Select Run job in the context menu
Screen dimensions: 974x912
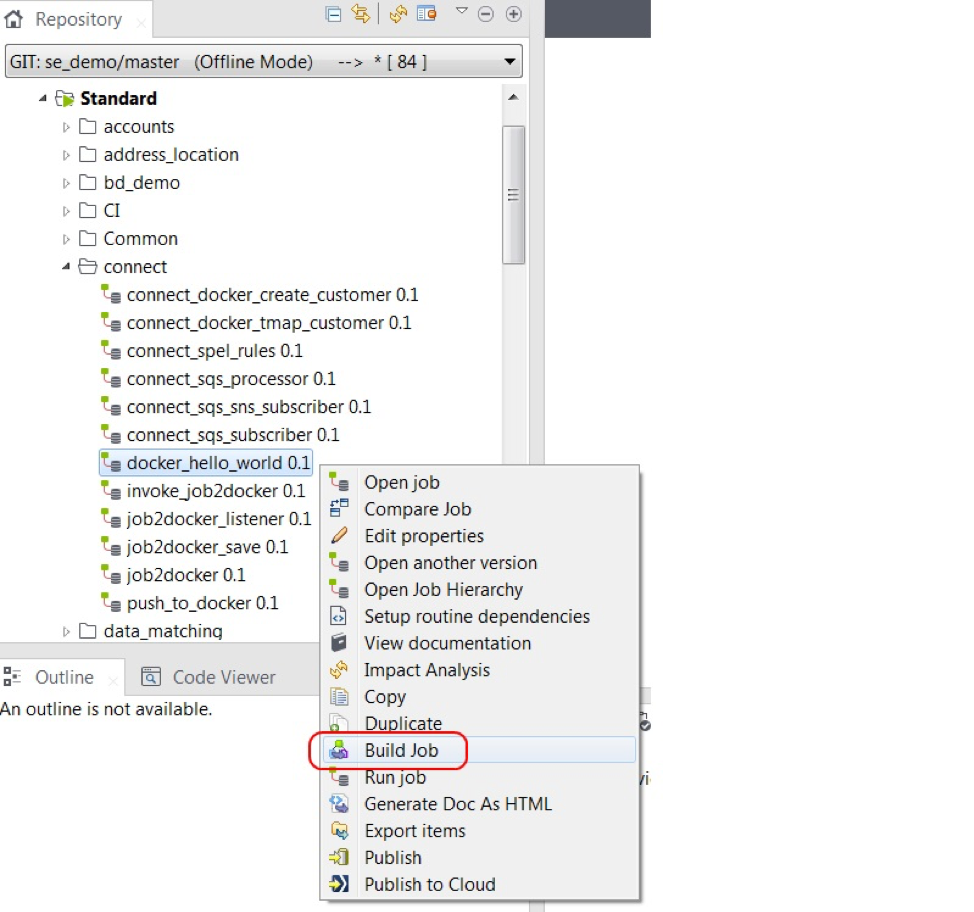pos(395,777)
